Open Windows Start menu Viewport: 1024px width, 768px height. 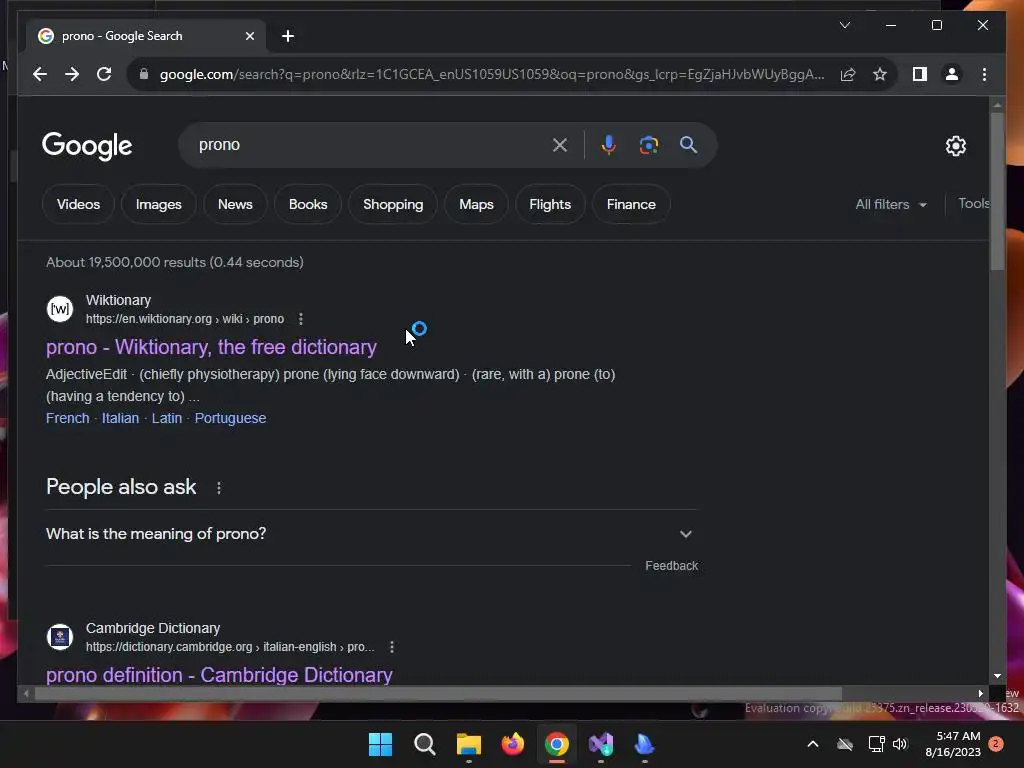point(380,744)
